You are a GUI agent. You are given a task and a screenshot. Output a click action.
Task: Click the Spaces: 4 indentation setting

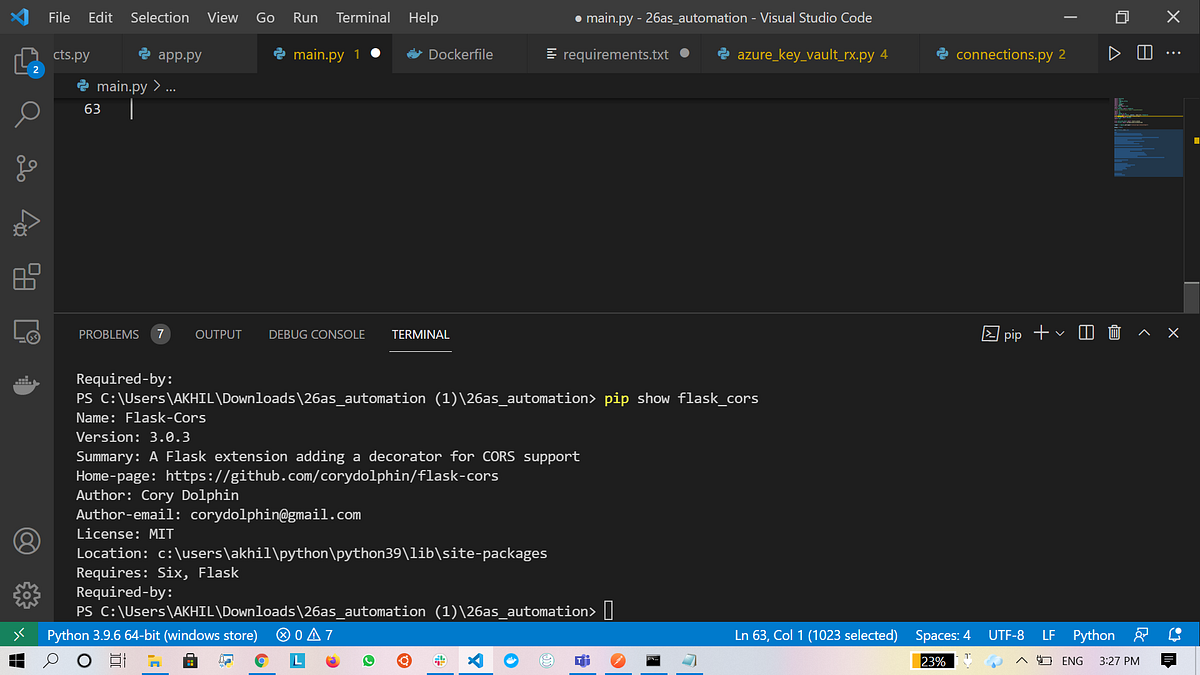click(x=941, y=634)
